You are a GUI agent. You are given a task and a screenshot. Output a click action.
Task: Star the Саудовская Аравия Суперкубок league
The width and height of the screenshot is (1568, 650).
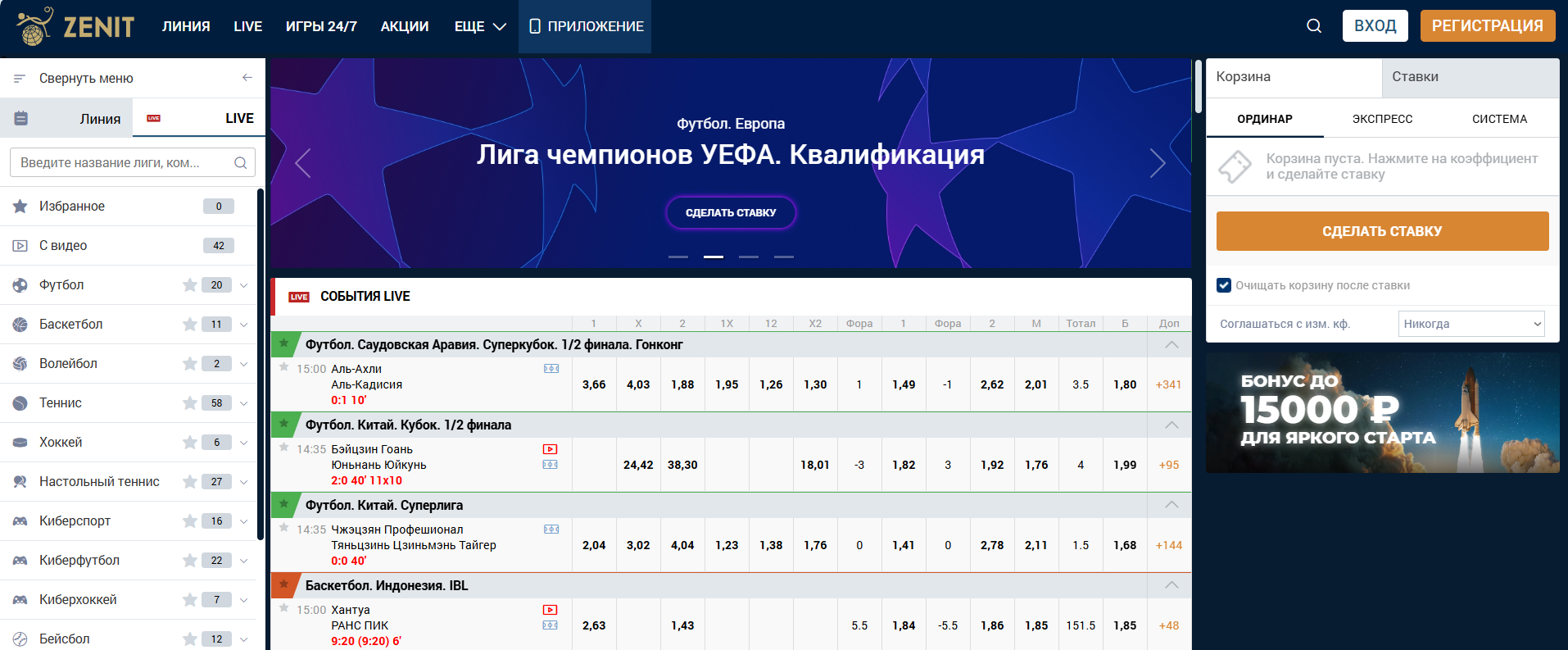283,343
